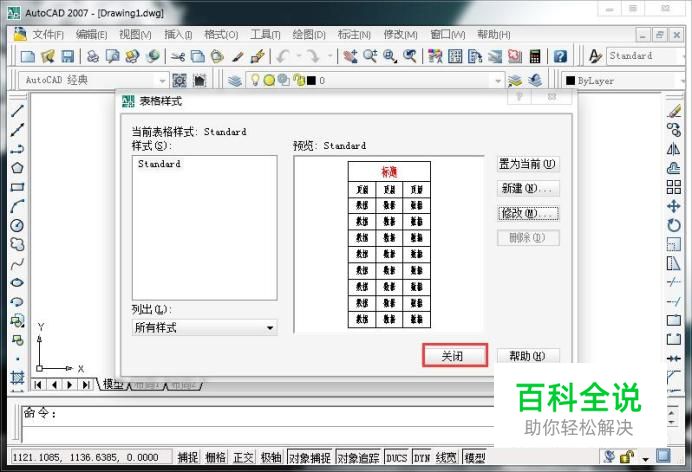The height and width of the screenshot is (472, 692).
Task: Click the Text Style icon
Action: [x=595, y=56]
